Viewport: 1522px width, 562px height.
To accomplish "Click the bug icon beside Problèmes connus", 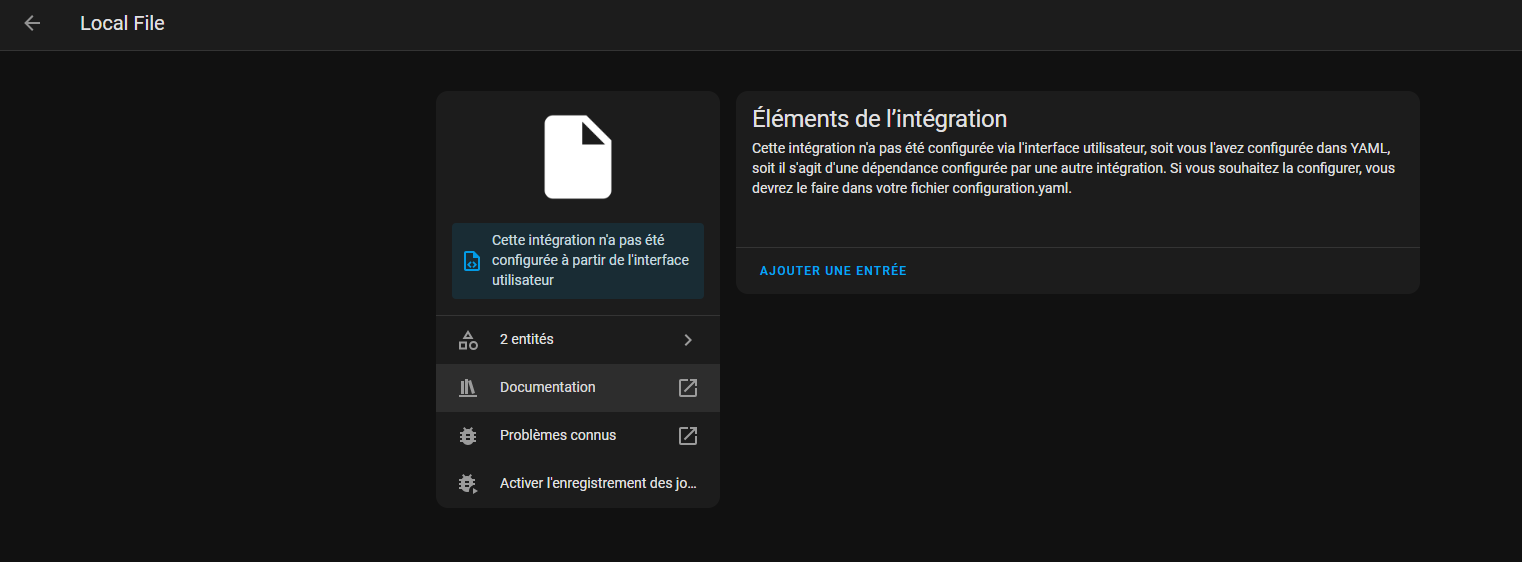I will pos(468,436).
